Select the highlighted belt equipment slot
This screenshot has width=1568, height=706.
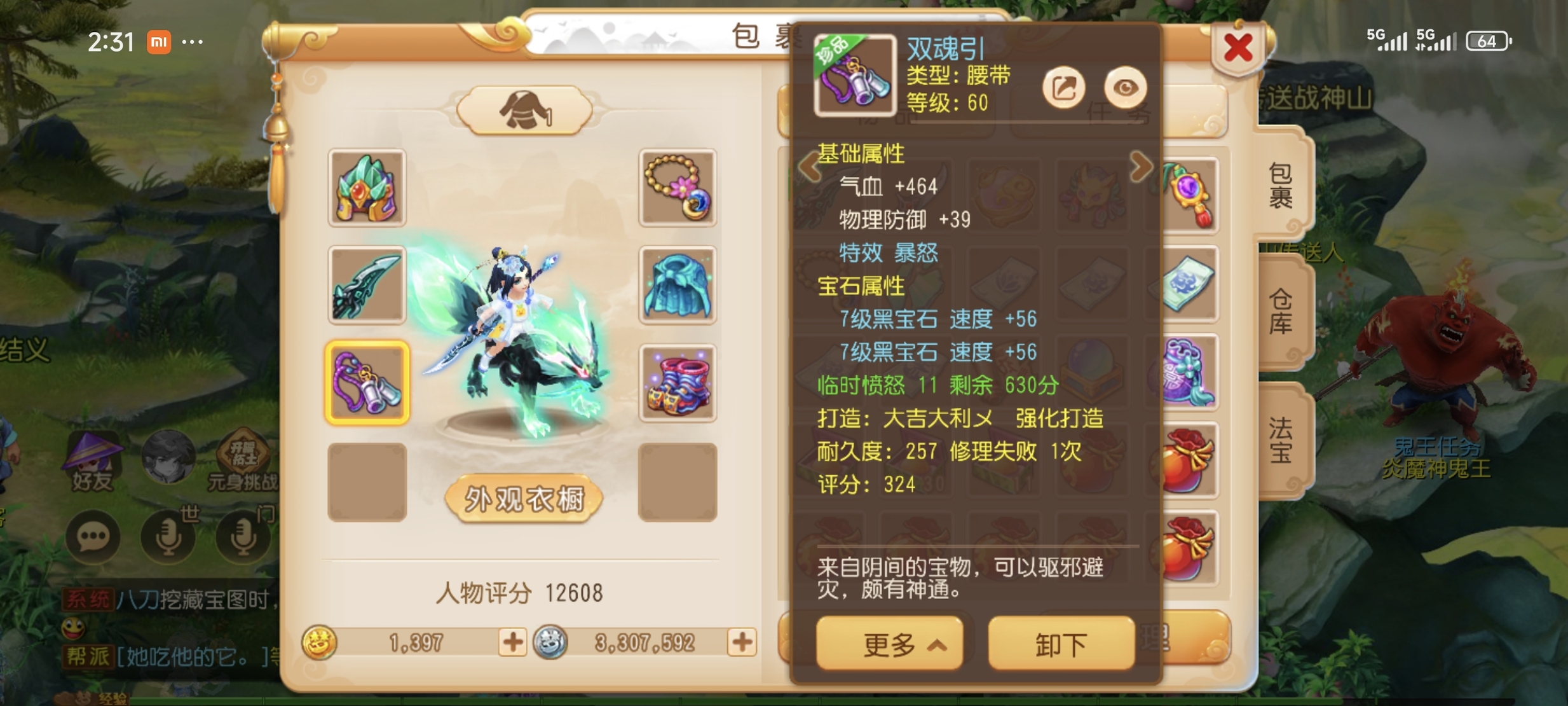coord(367,383)
